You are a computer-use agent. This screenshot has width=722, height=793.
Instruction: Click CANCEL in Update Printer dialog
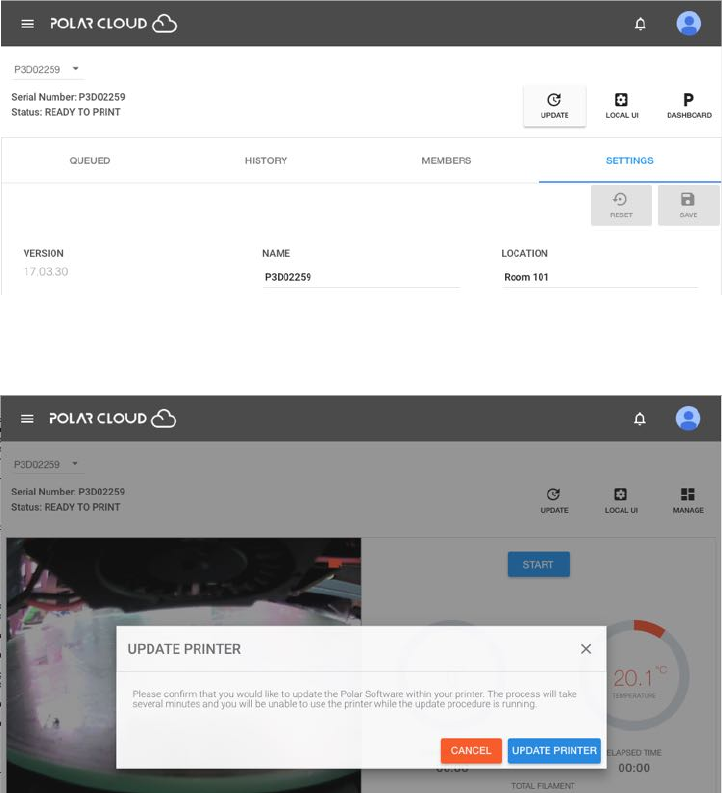tap(471, 751)
